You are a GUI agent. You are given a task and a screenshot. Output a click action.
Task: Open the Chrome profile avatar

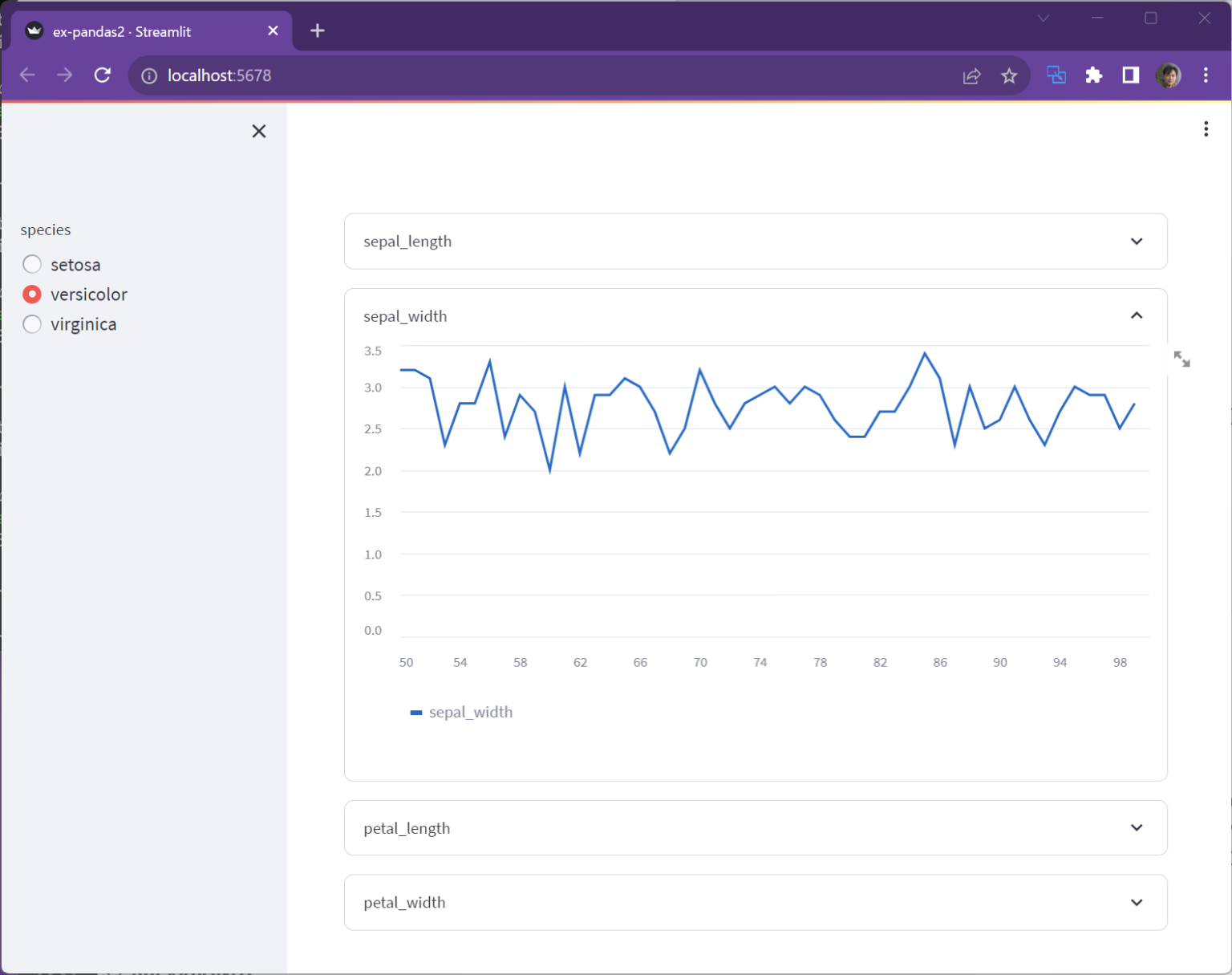pos(1169,75)
